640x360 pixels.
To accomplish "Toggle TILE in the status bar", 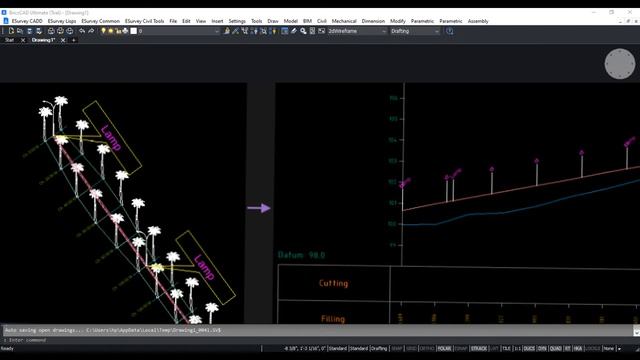I will click(x=507, y=349).
